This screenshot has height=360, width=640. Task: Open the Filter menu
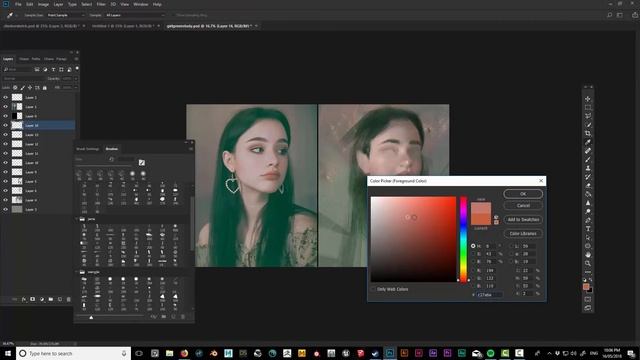pyautogui.click(x=101, y=4)
